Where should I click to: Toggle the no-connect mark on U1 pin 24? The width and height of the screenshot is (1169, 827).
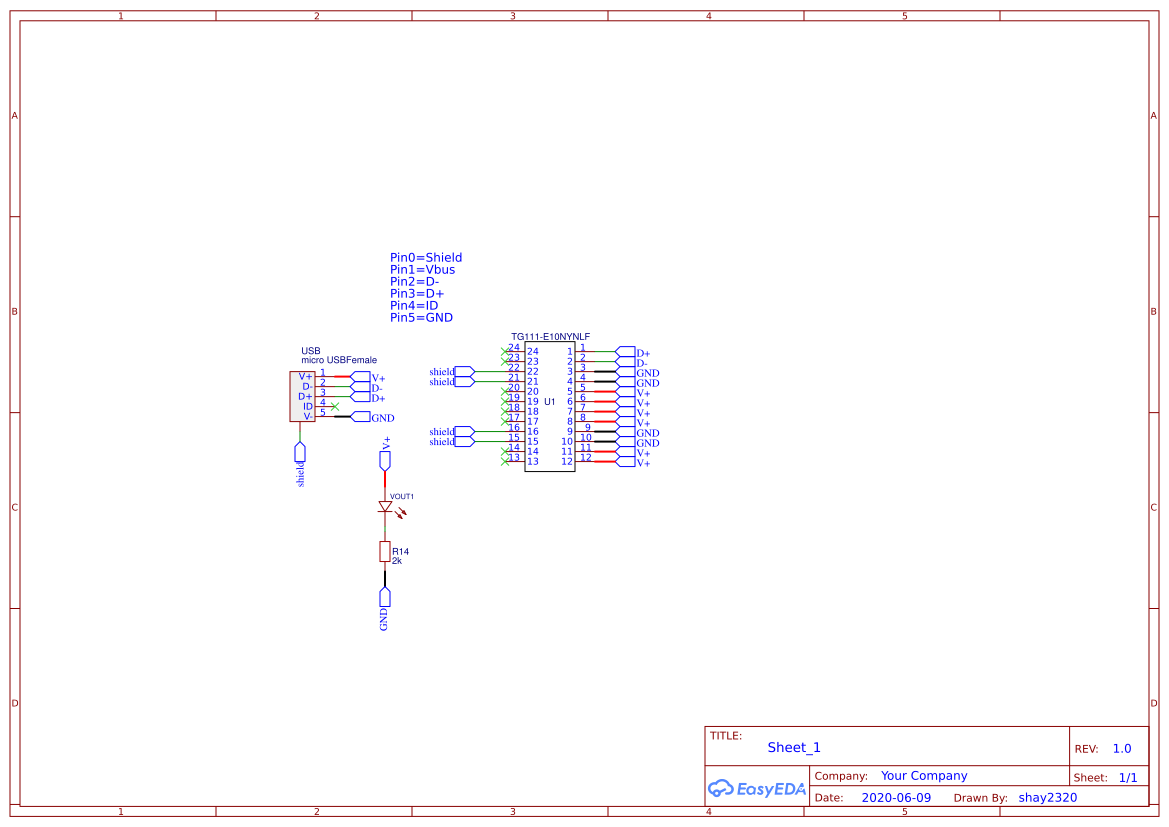[x=505, y=350]
